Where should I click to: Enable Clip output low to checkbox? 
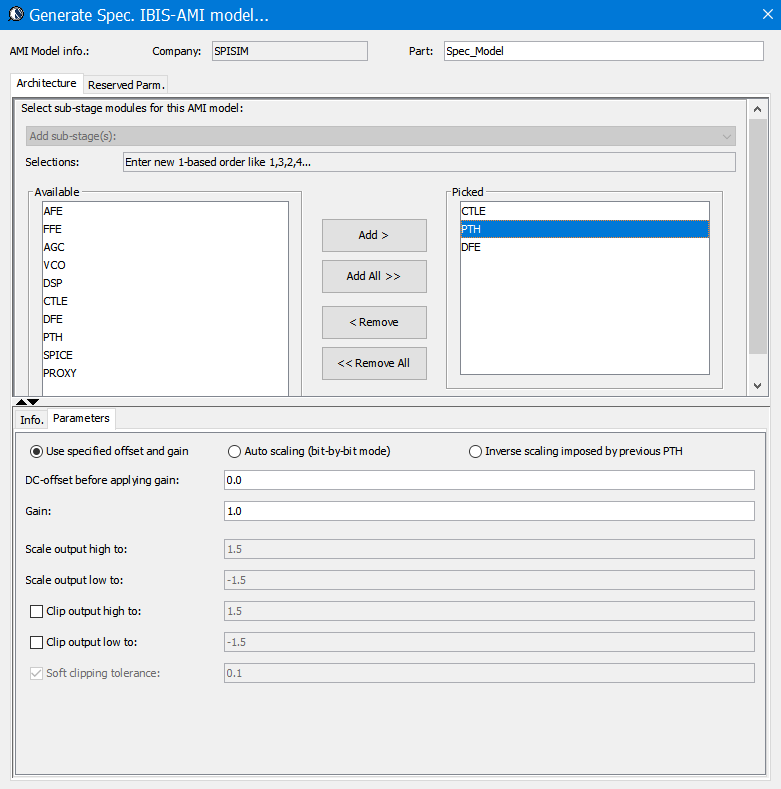(x=37, y=642)
